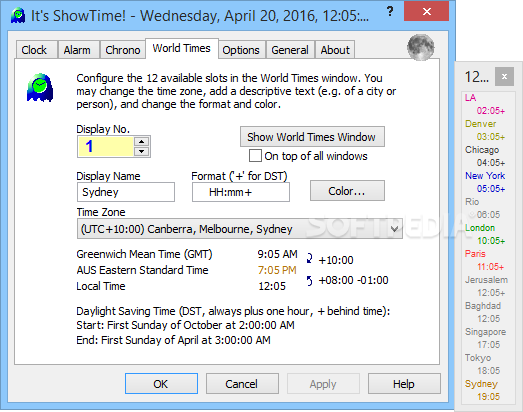Click the counterclockwise arrow beside +08:00 -01:00

pyautogui.click(x=310, y=281)
